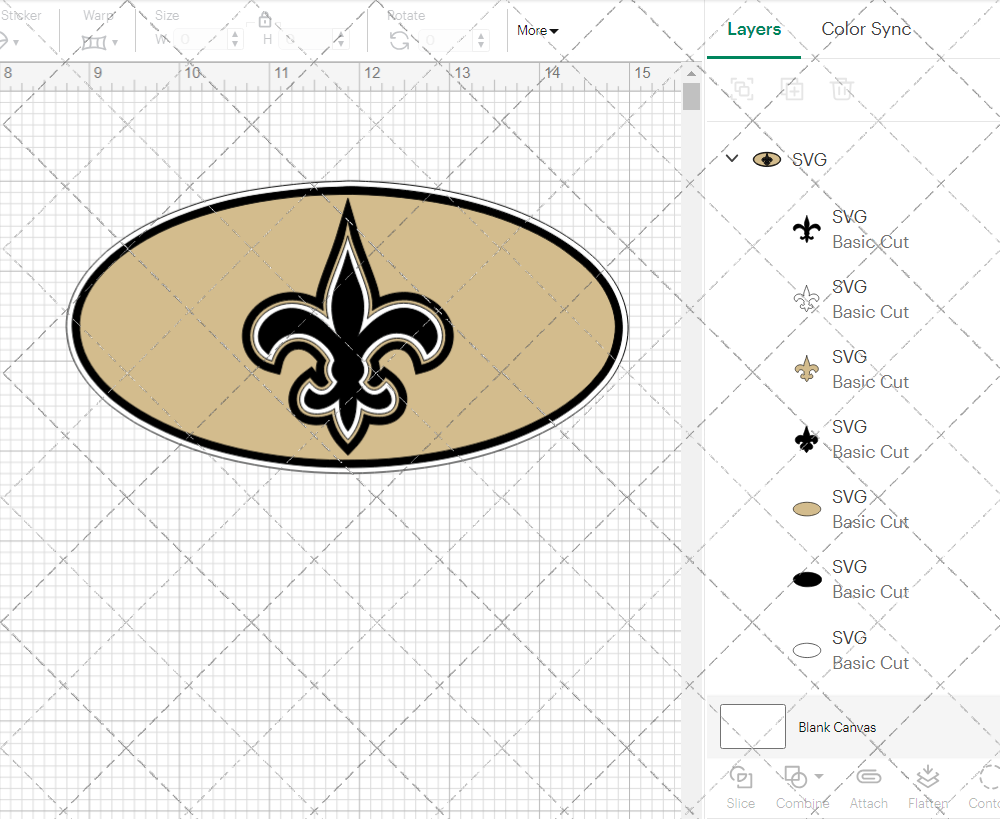1000x819 pixels.
Task: Switch to the Layers tab
Action: [754, 29]
